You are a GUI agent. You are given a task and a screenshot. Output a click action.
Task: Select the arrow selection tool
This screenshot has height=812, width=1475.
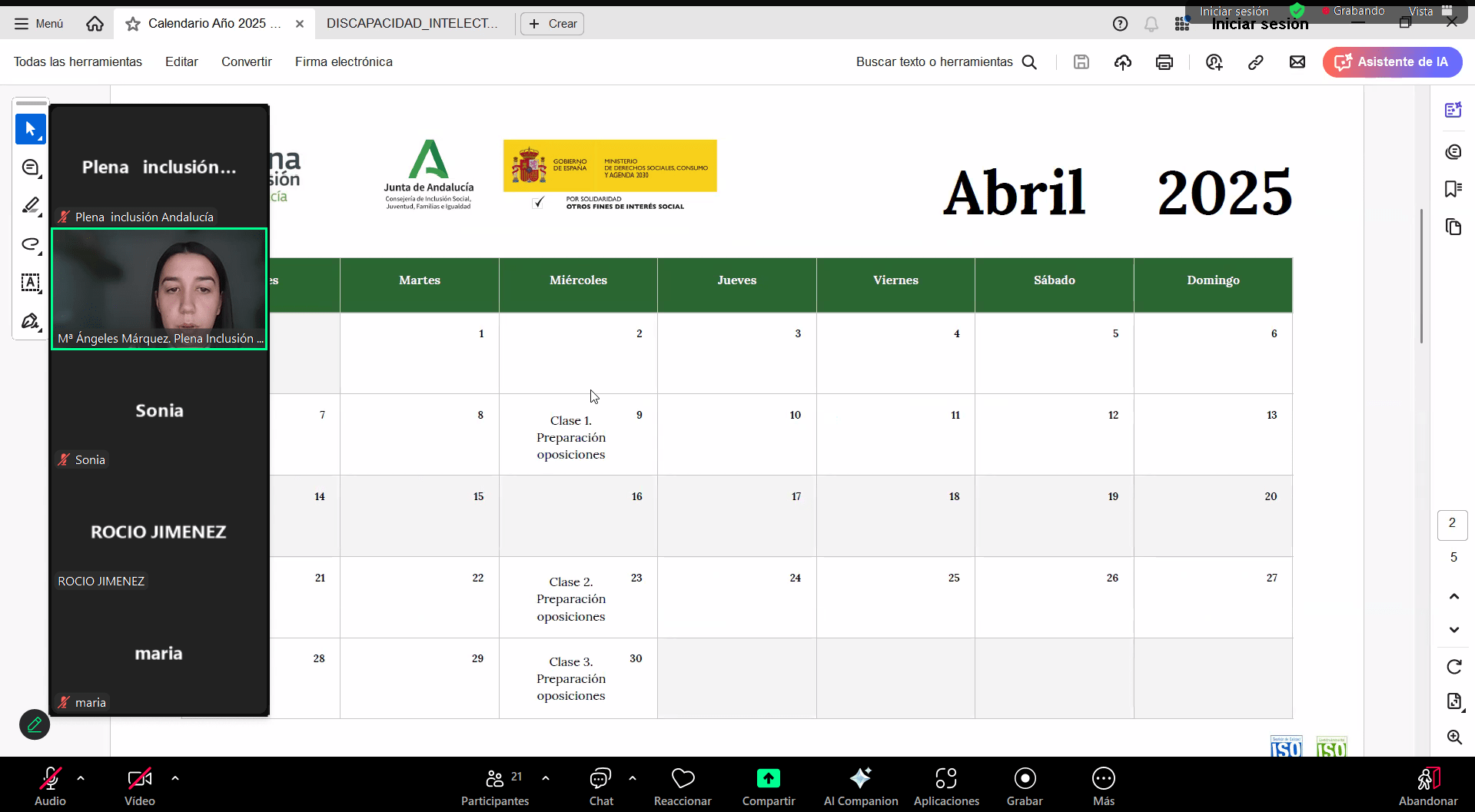pos(31,129)
